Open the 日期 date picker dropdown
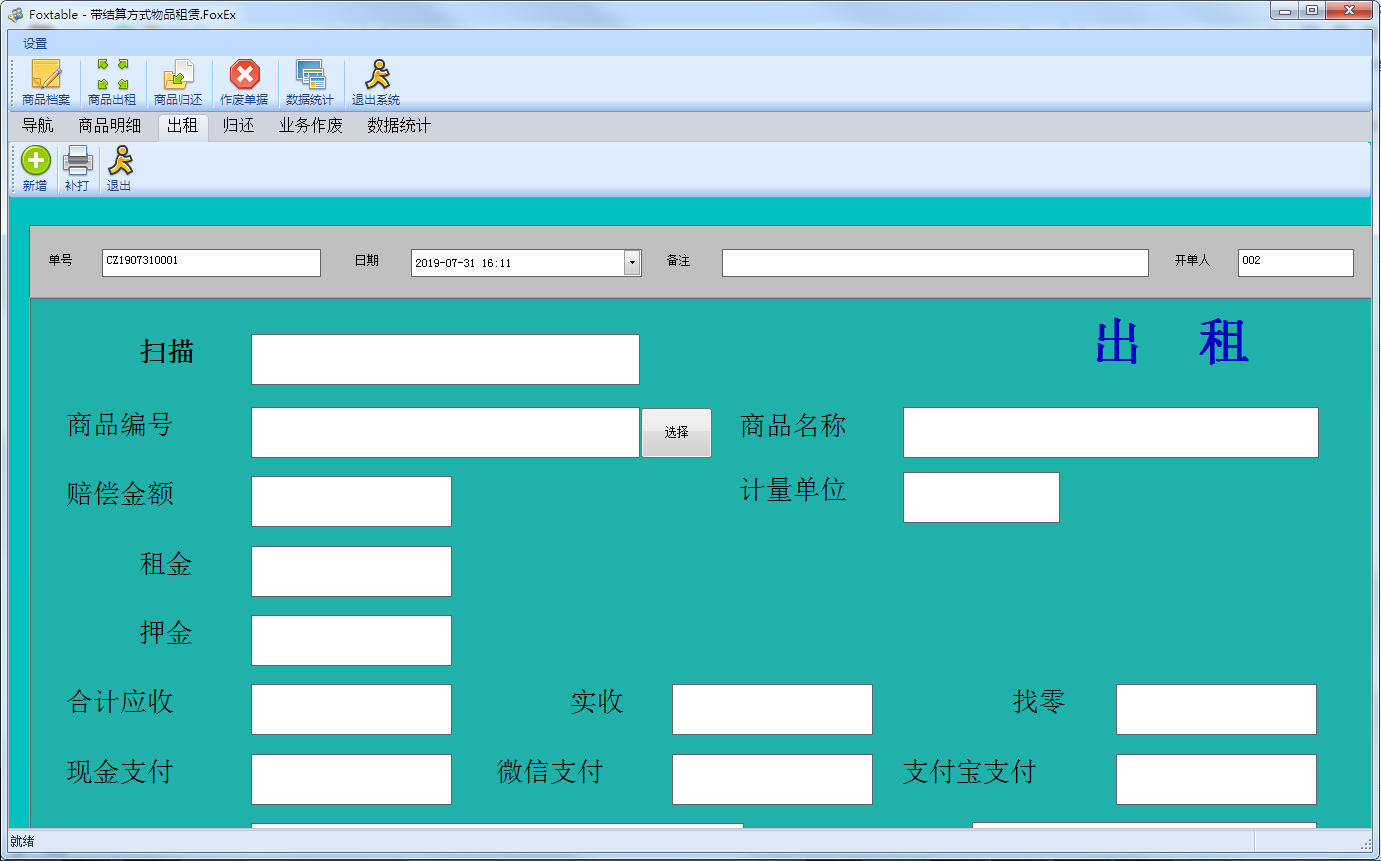The width and height of the screenshot is (1381, 861). (632, 262)
